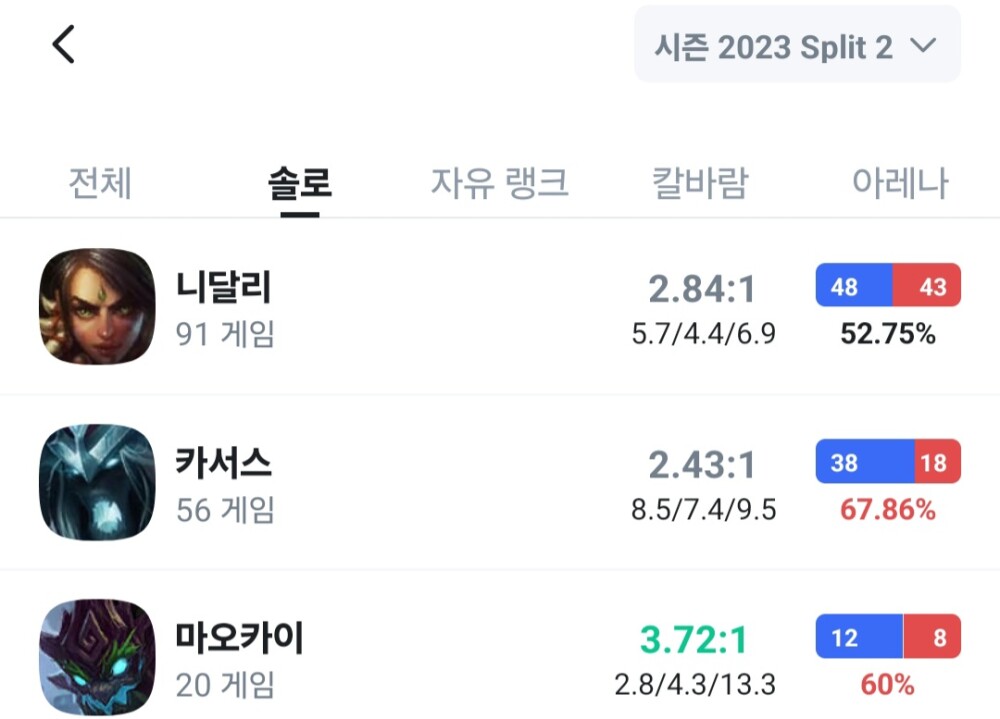Select the 아레나 tab
This screenshot has width=1000, height=719.
coord(900,184)
